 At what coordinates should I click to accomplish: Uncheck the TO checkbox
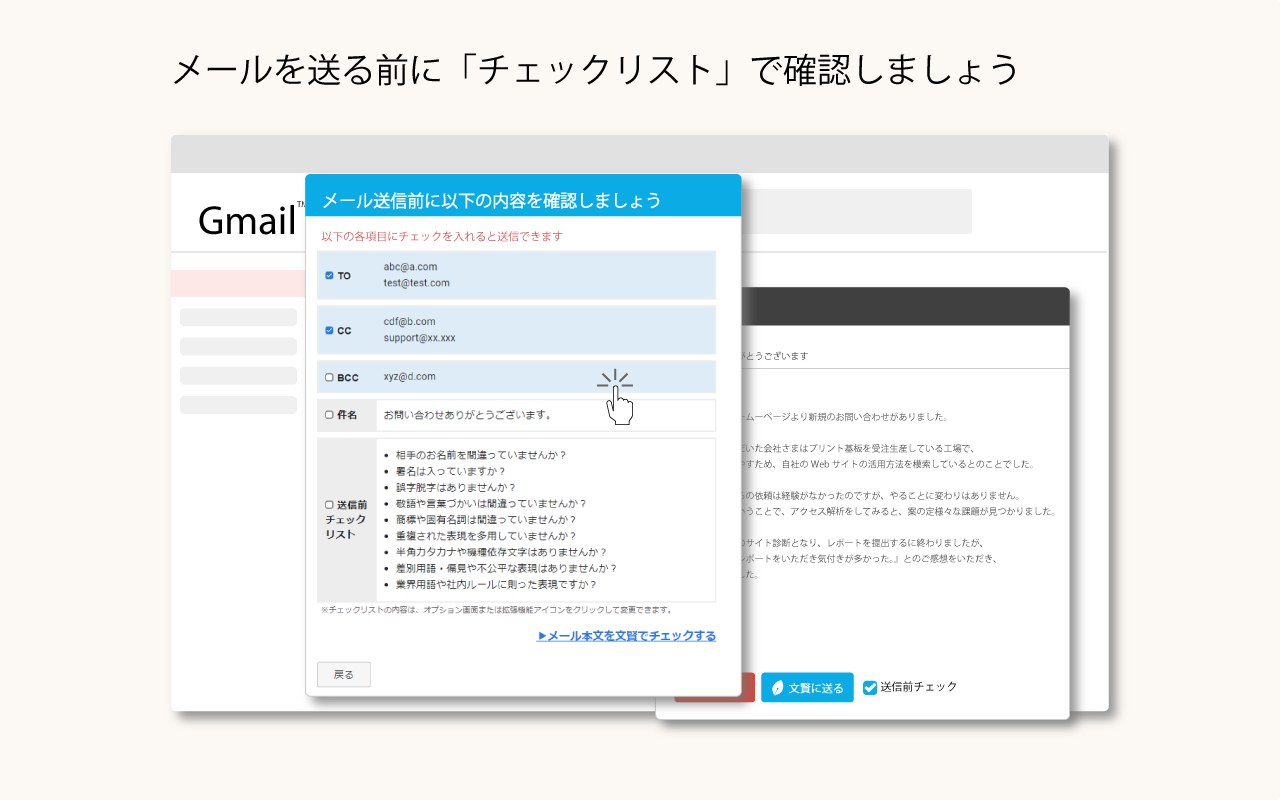click(328, 275)
